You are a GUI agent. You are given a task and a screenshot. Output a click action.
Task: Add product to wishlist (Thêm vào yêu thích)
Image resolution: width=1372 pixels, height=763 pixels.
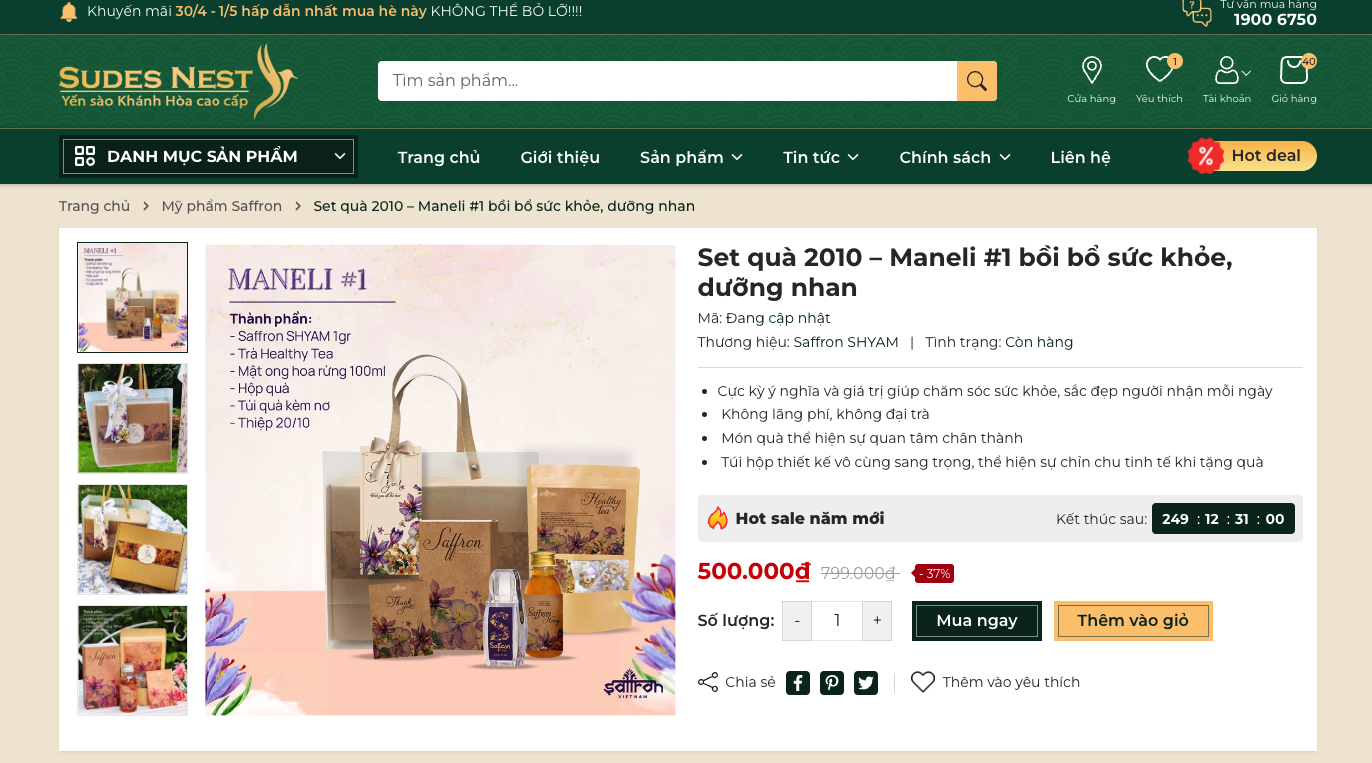pos(995,682)
